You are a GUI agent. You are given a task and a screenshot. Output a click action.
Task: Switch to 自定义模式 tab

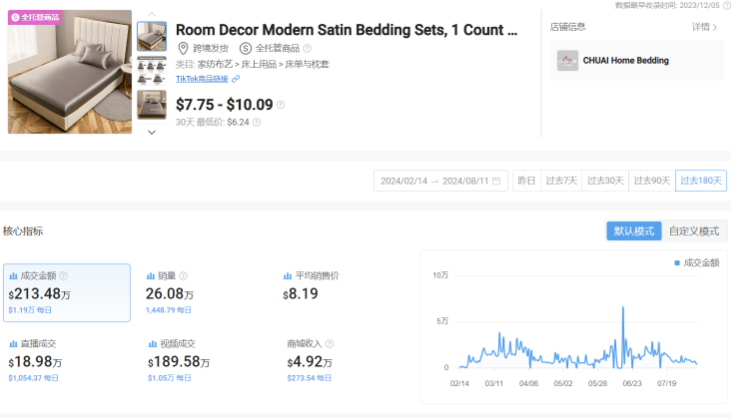[x=694, y=231]
